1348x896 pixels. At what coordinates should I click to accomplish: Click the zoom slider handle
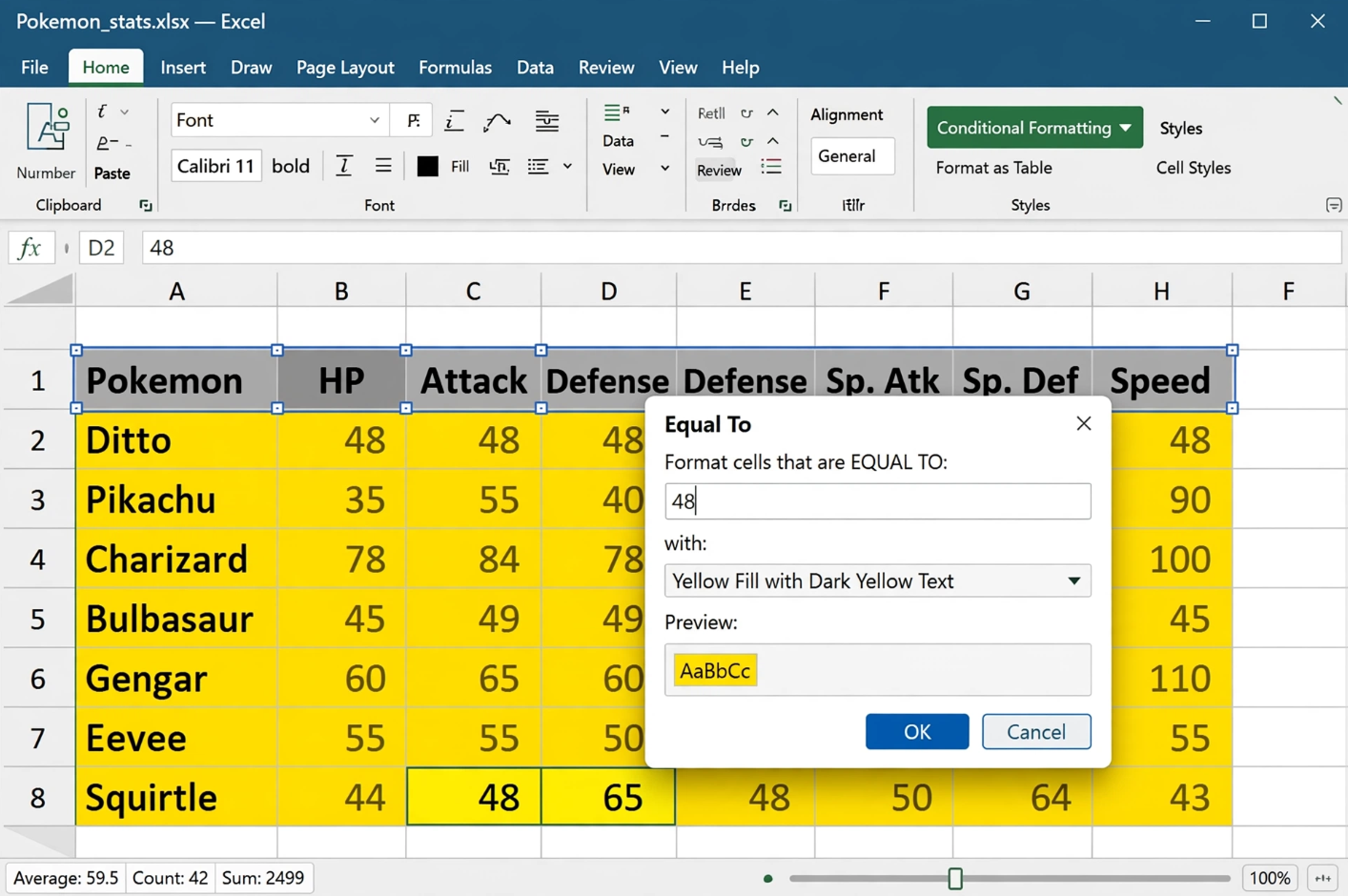[955, 878]
